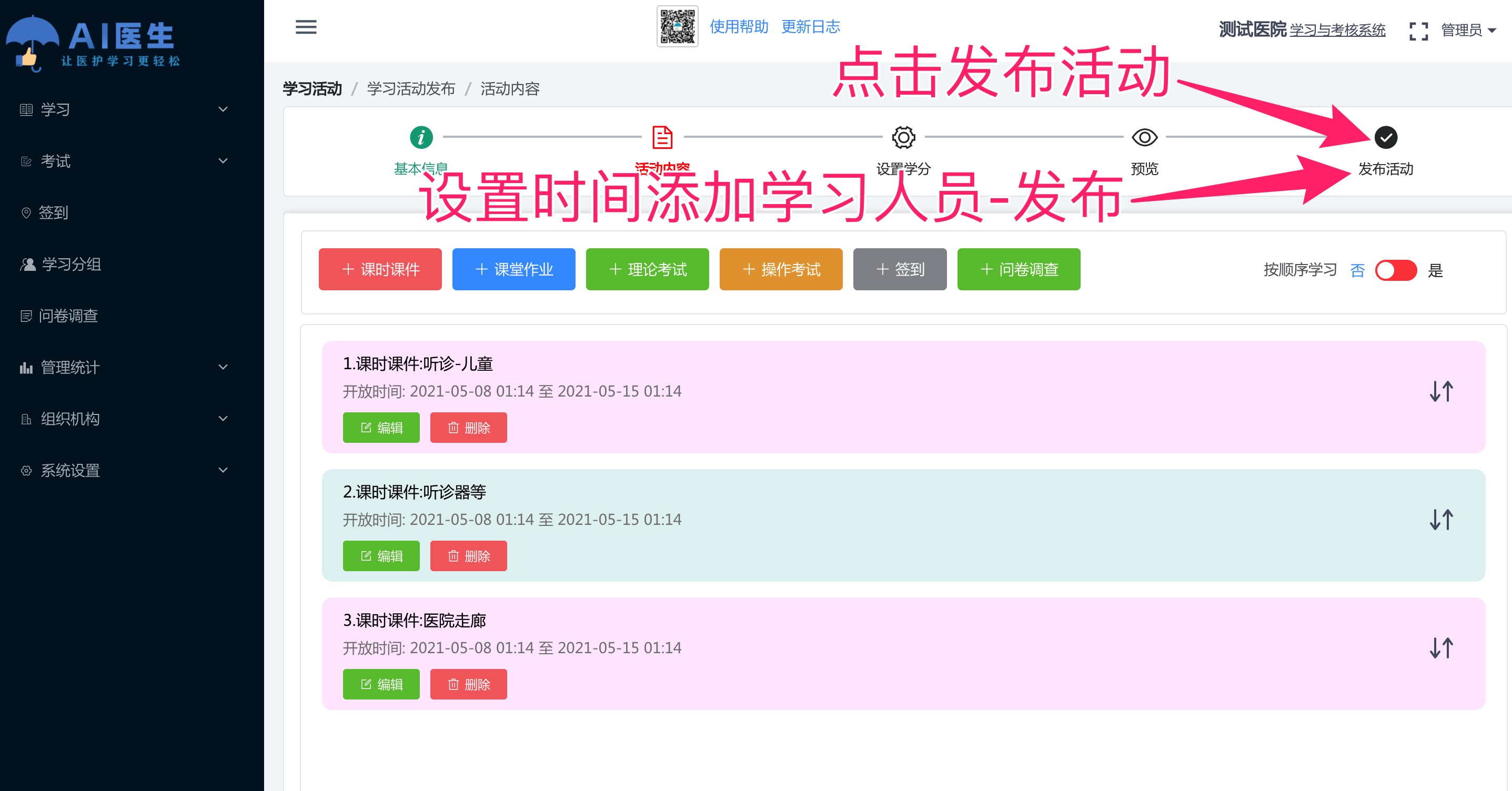Click the title 1.课时课件:听诊-儿童
Screen dimensions: 1512x791
417,364
